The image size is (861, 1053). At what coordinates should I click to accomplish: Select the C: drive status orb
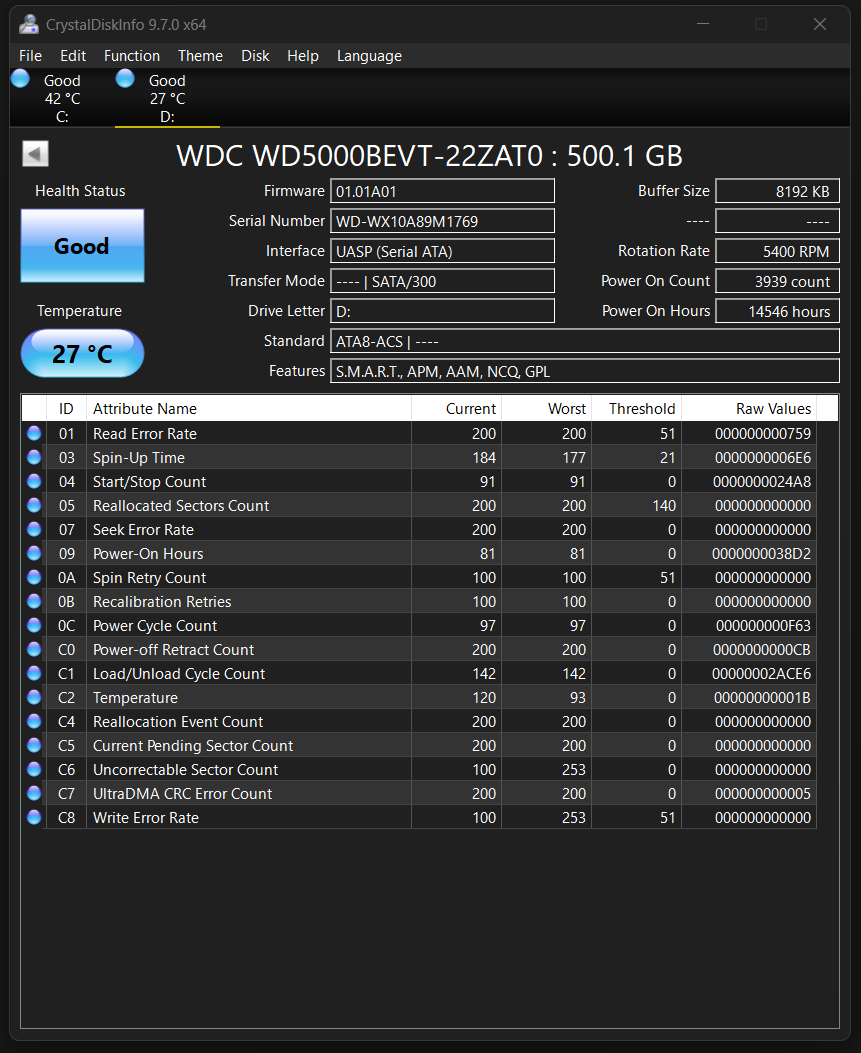20,79
